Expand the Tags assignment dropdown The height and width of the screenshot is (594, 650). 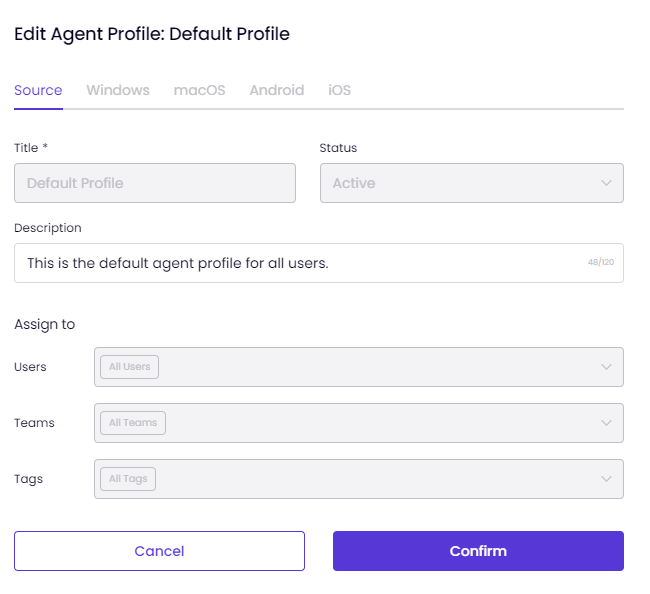click(359, 479)
